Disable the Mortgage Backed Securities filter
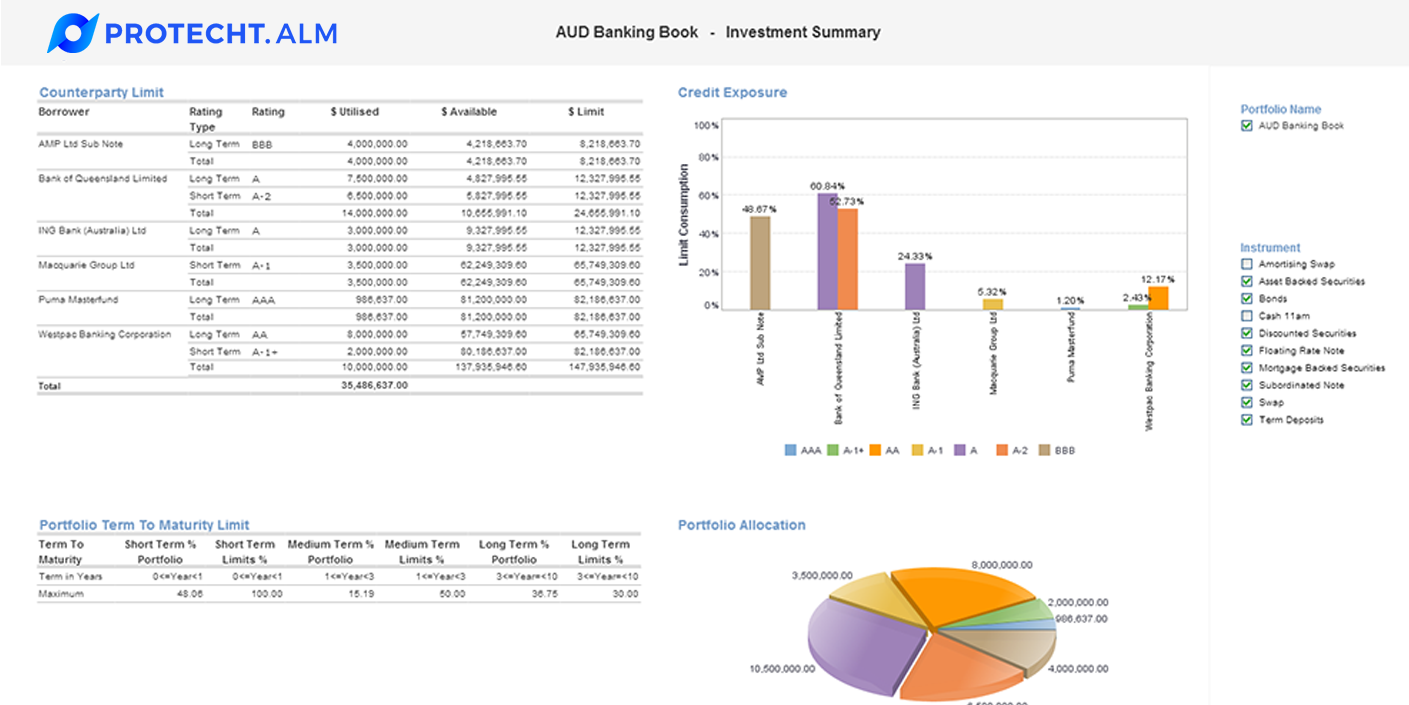The width and height of the screenshot is (1409, 705). 1246,368
